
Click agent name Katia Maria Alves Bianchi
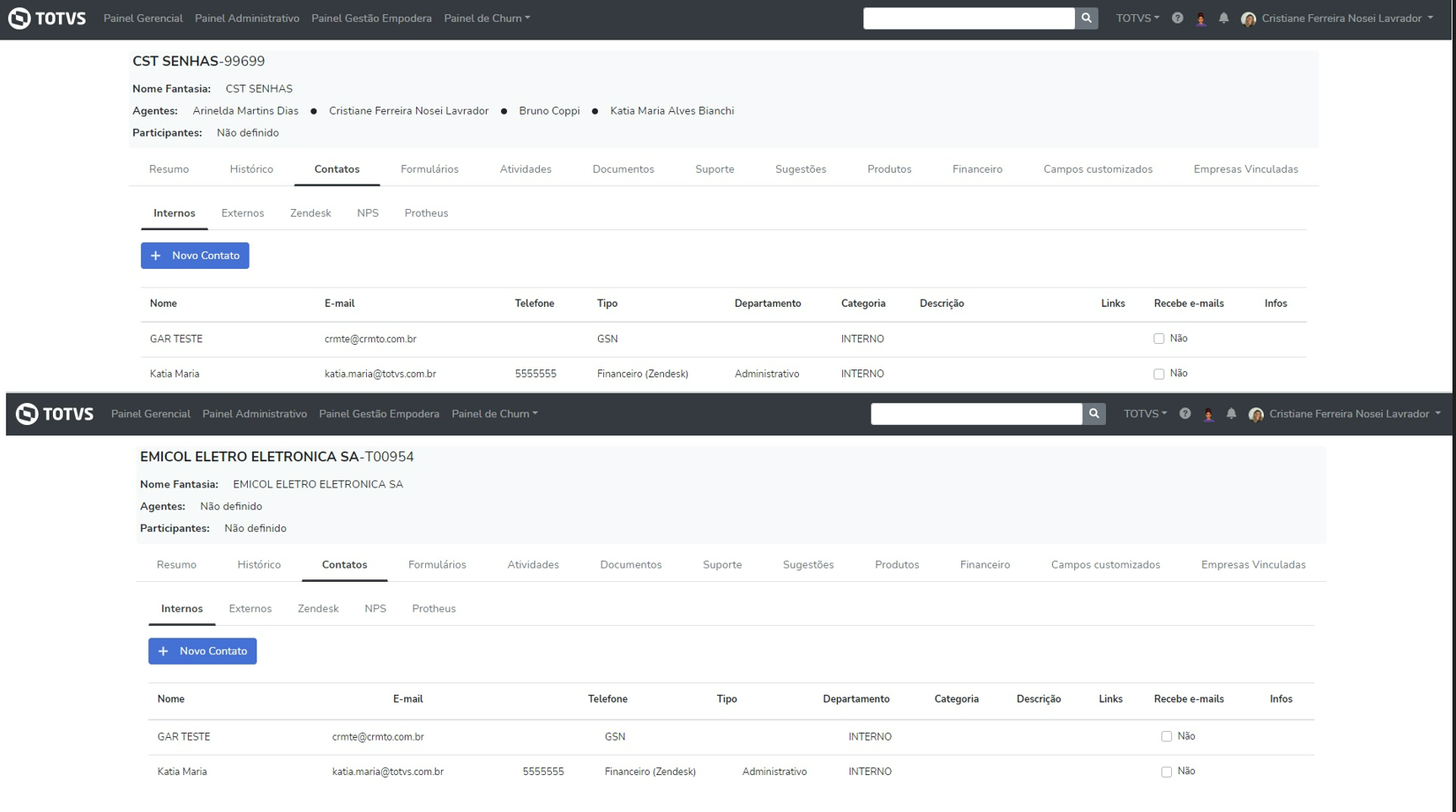tap(672, 111)
